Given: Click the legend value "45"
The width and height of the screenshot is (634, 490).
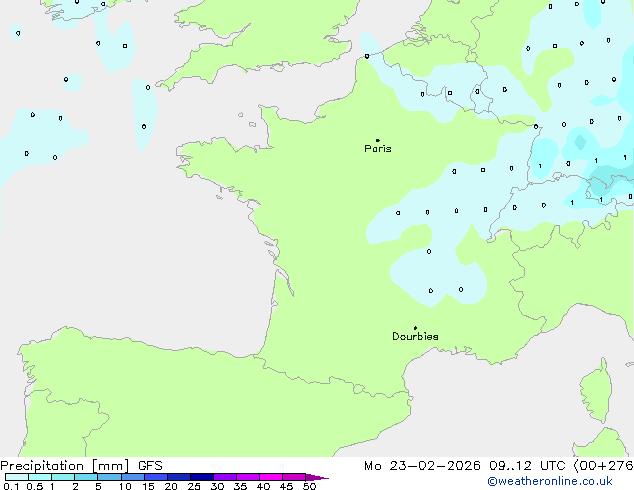Looking at the screenshot, I should [286, 486].
